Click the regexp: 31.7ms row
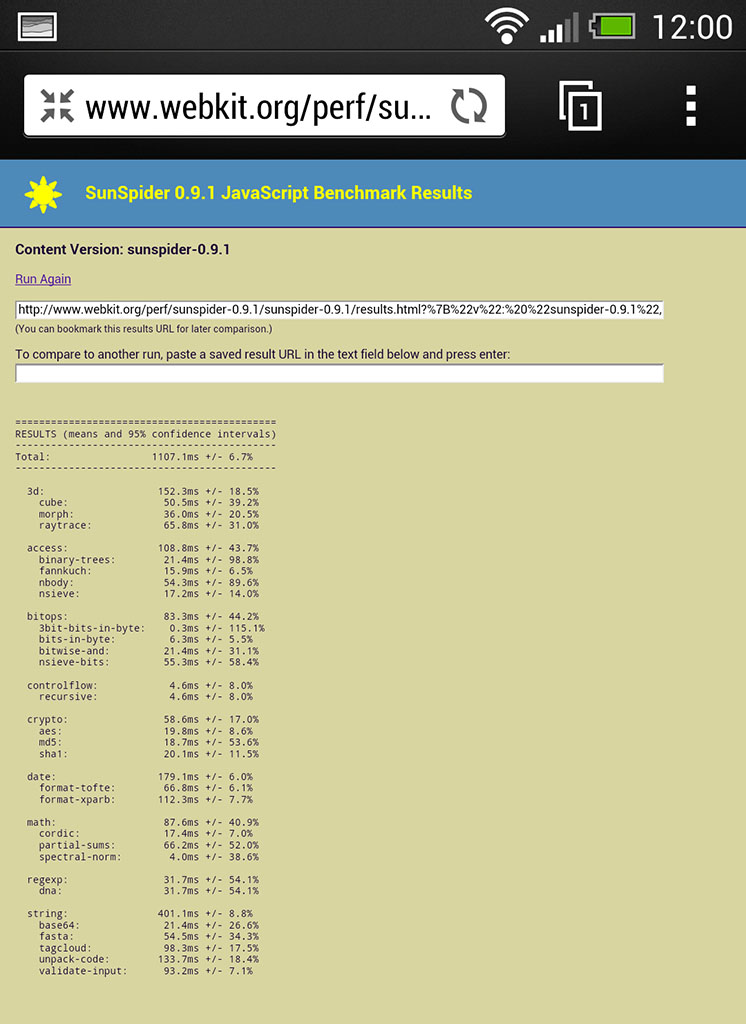 (x=142, y=880)
